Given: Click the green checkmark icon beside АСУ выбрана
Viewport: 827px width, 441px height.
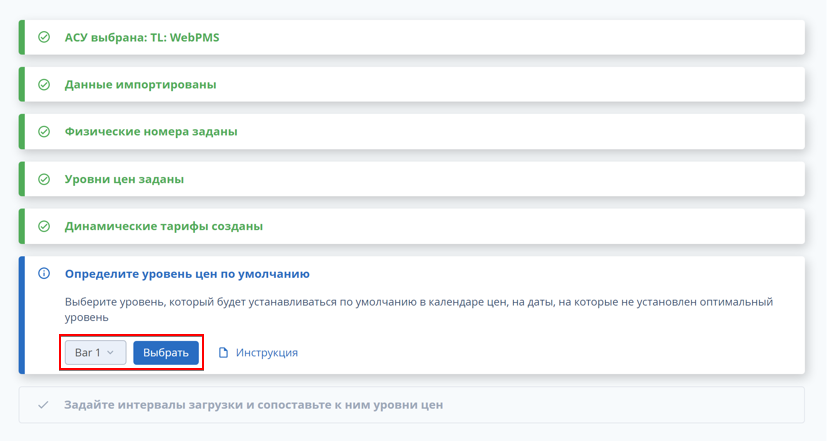Looking at the screenshot, I should [x=44, y=37].
